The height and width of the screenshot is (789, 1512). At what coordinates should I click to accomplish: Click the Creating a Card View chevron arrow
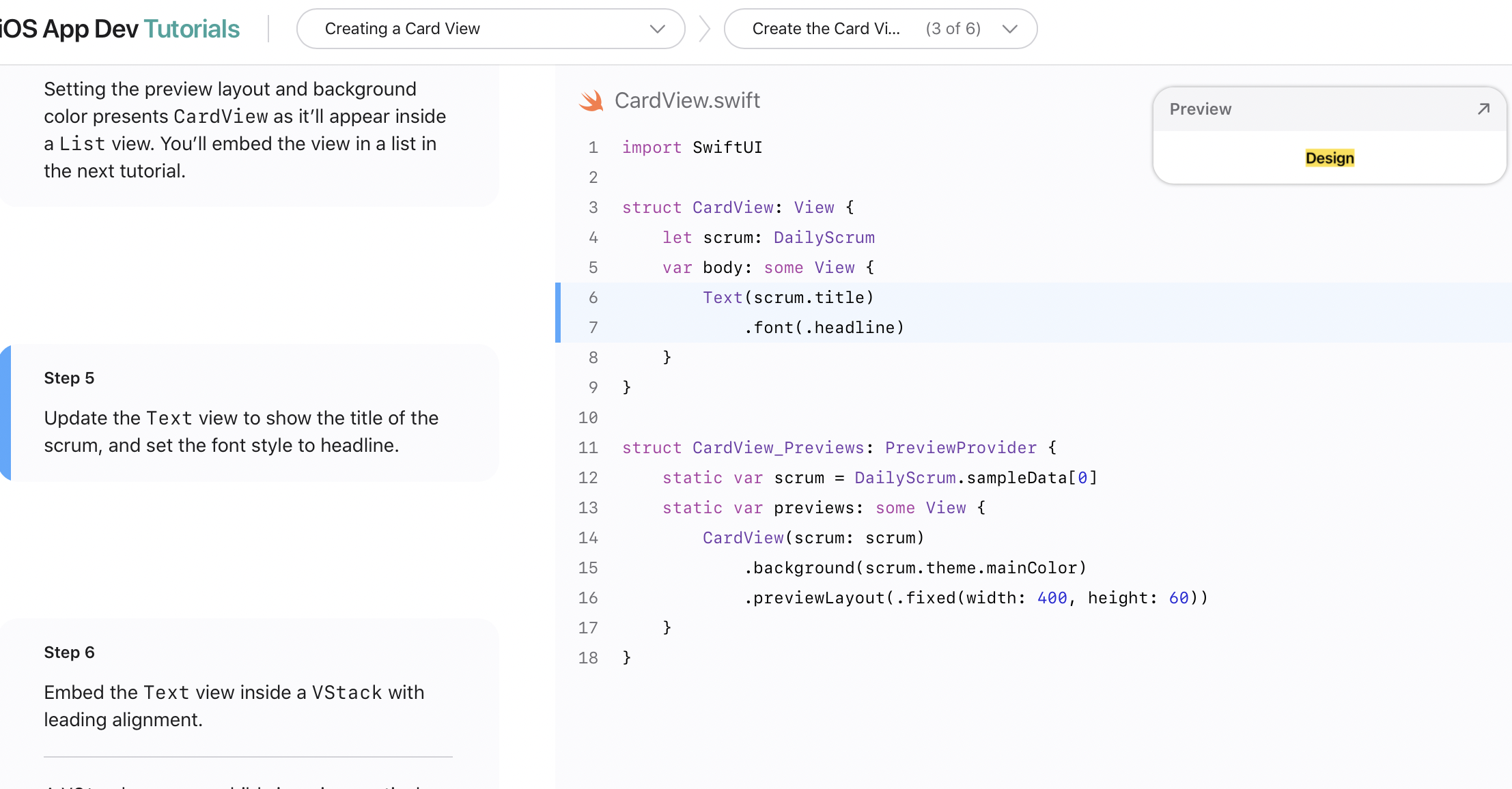[x=657, y=29]
